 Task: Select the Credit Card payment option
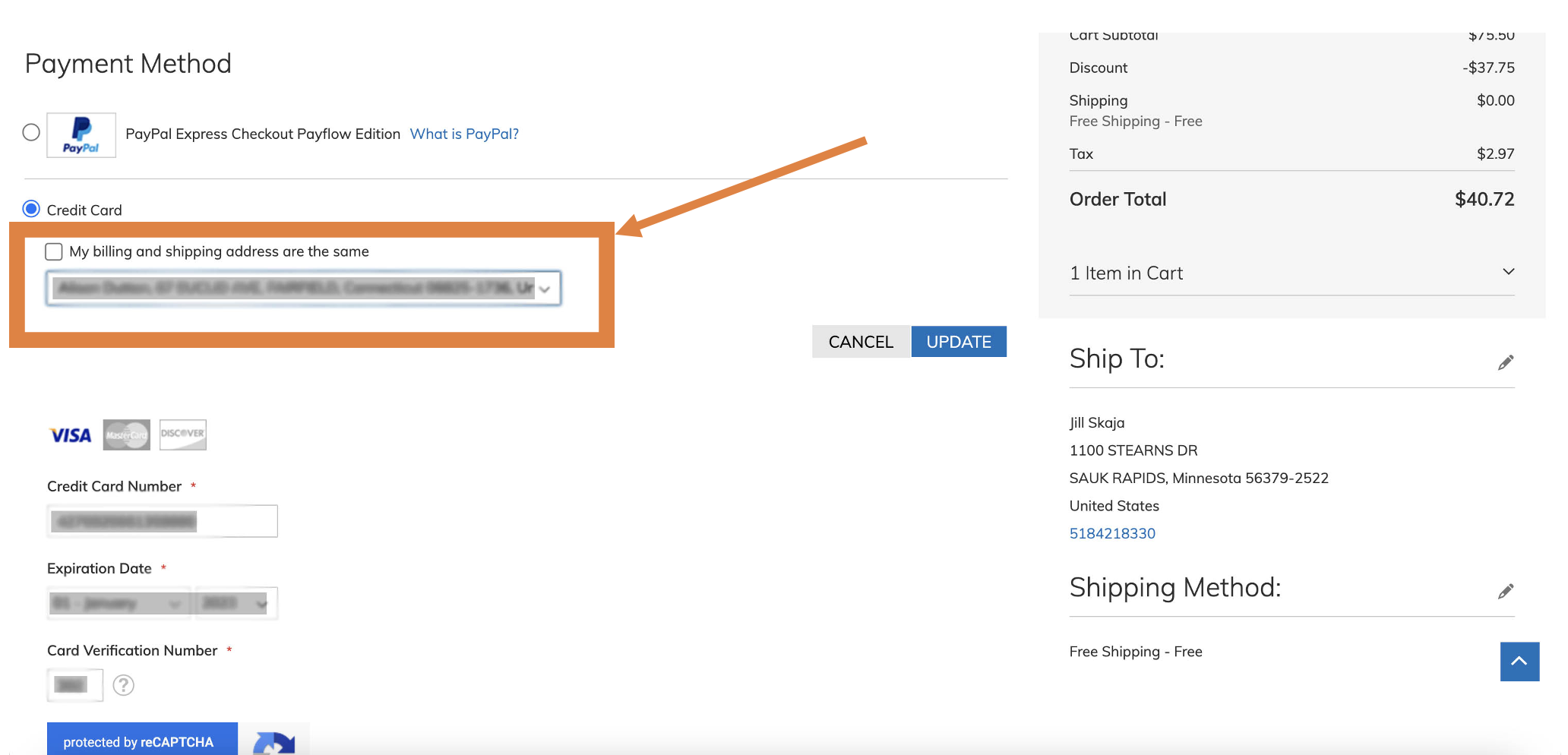click(x=30, y=209)
